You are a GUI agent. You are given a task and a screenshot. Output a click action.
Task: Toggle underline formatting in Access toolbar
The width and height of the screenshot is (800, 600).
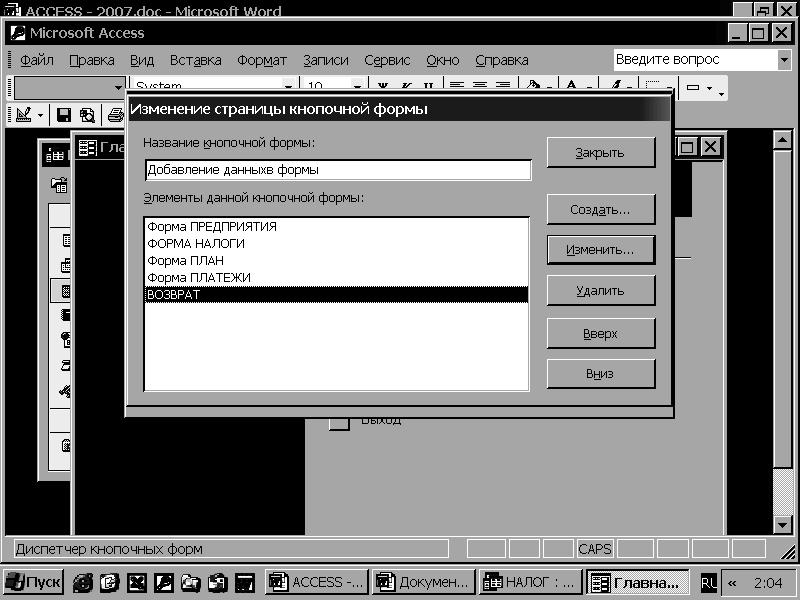pos(428,85)
